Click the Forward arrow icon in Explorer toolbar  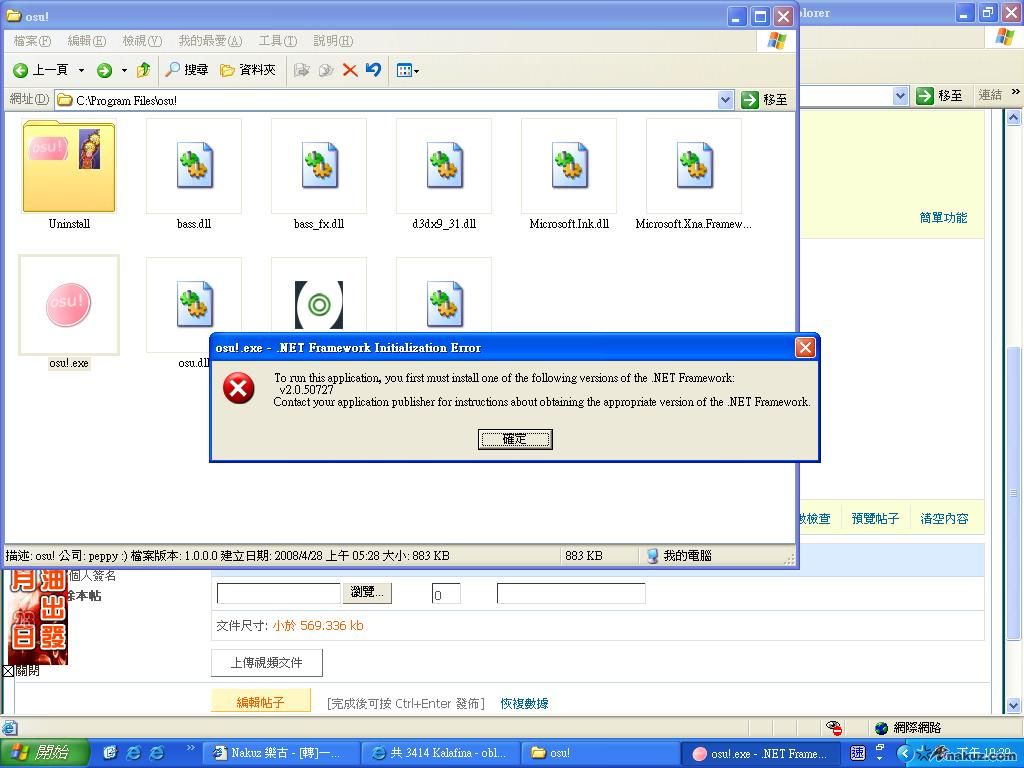[104, 70]
